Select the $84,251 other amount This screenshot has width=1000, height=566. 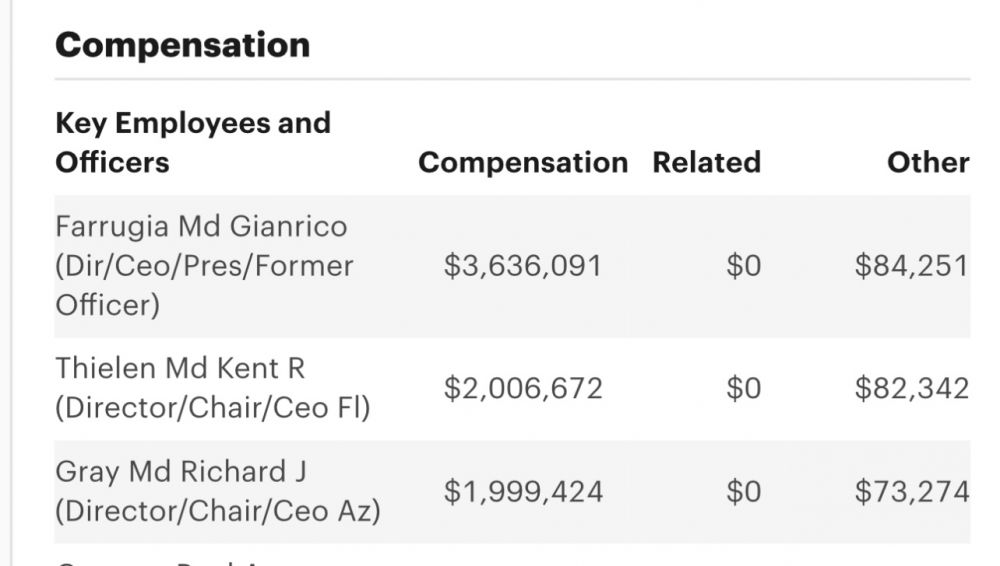(911, 266)
